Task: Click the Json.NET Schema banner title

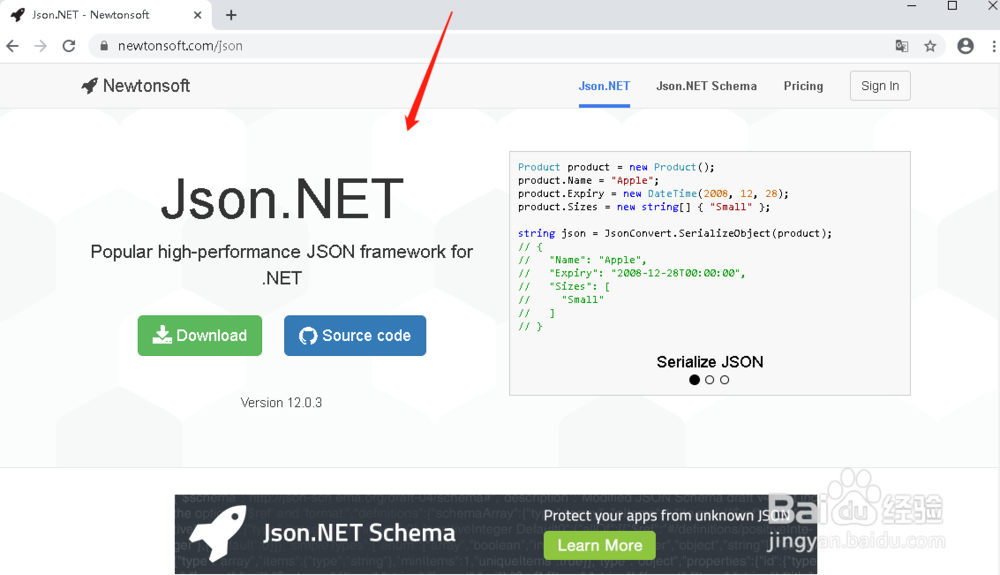Action: [359, 533]
